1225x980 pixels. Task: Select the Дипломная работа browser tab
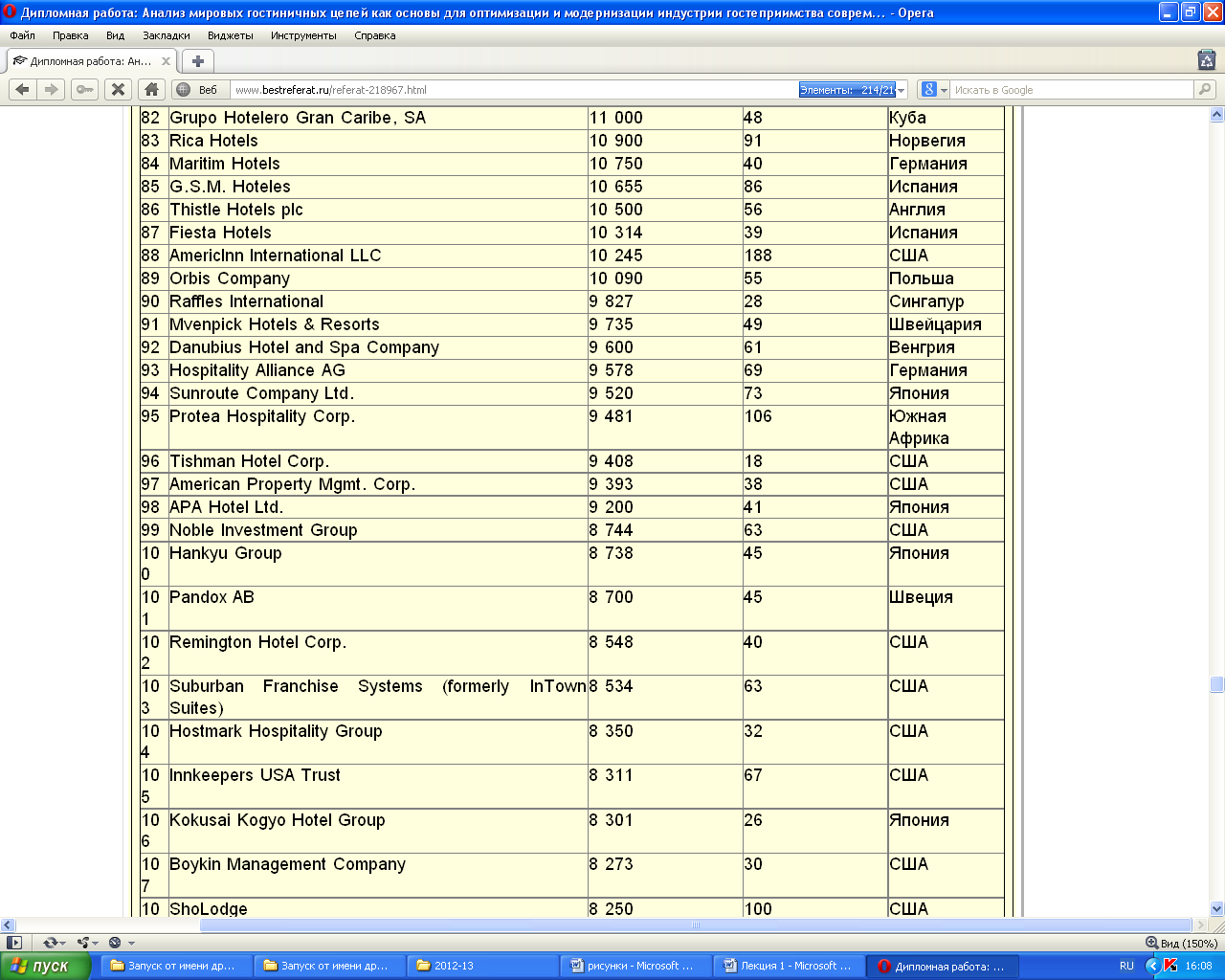90,61
